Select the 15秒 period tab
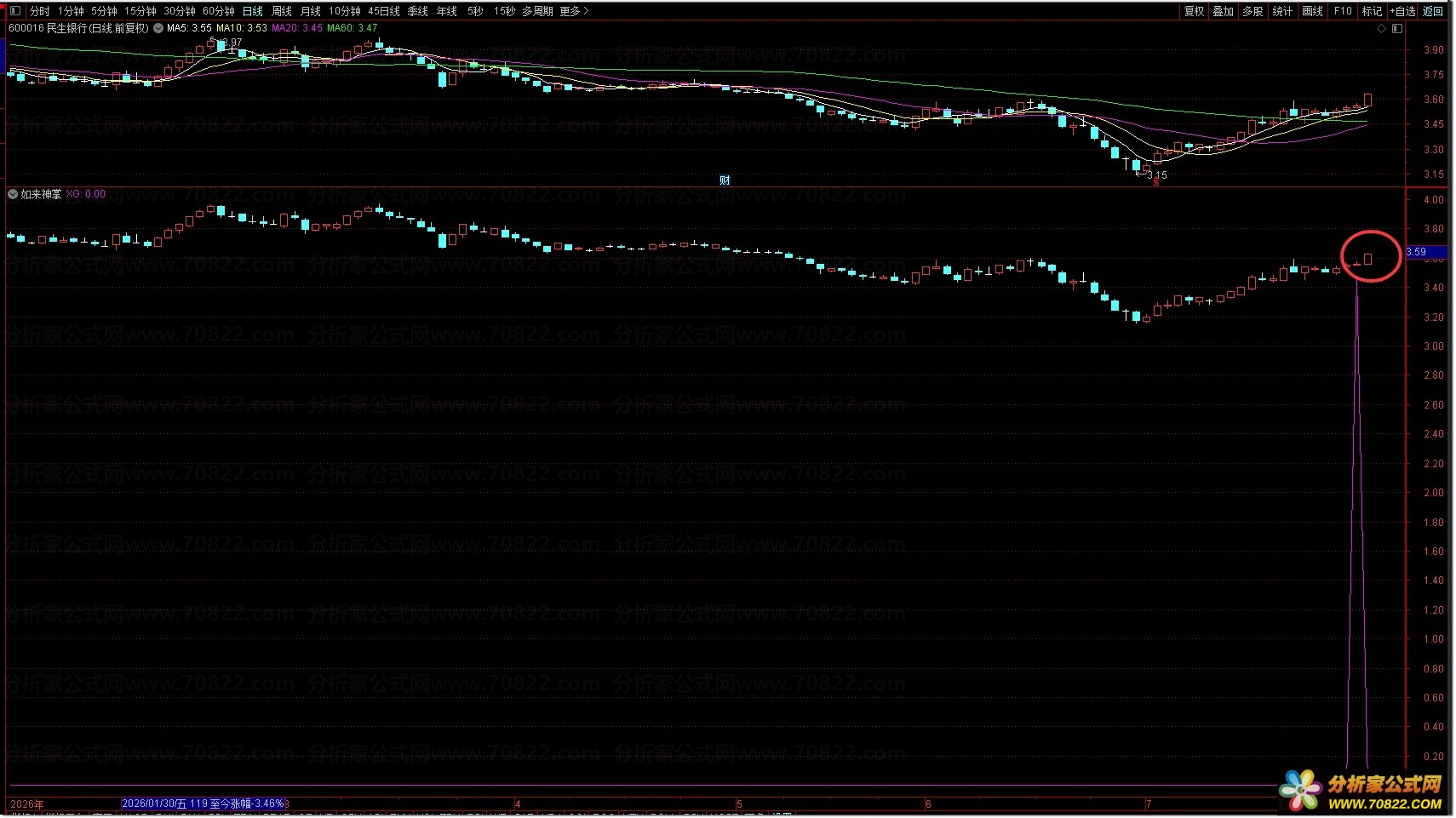 [504, 11]
